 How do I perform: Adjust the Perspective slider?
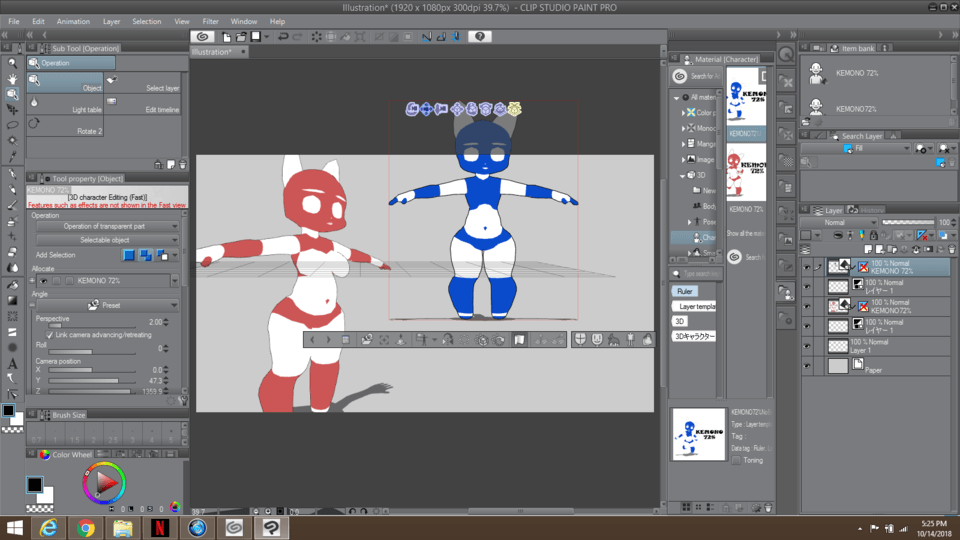click(90, 325)
